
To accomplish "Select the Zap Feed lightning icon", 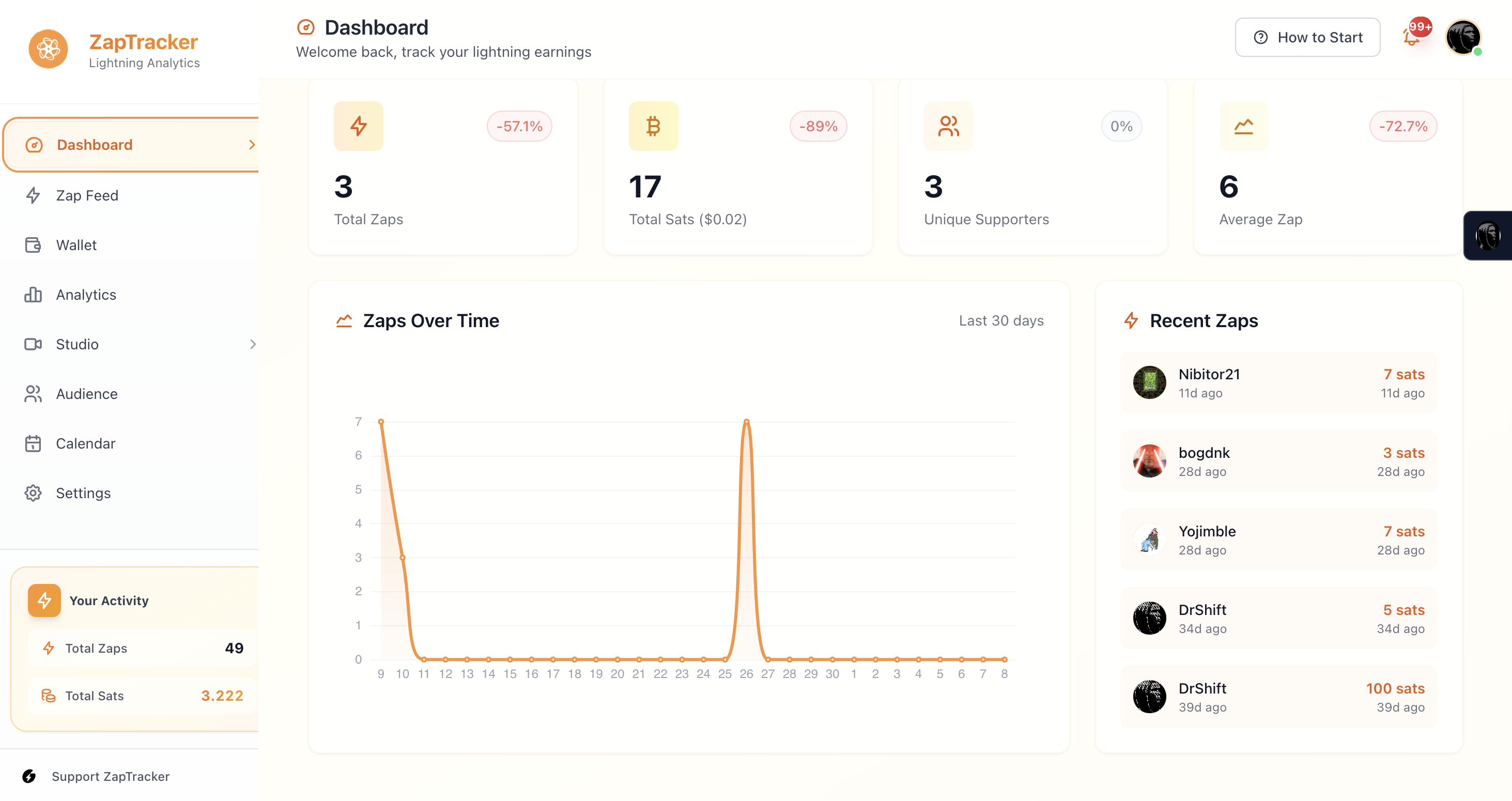I will 33,195.
